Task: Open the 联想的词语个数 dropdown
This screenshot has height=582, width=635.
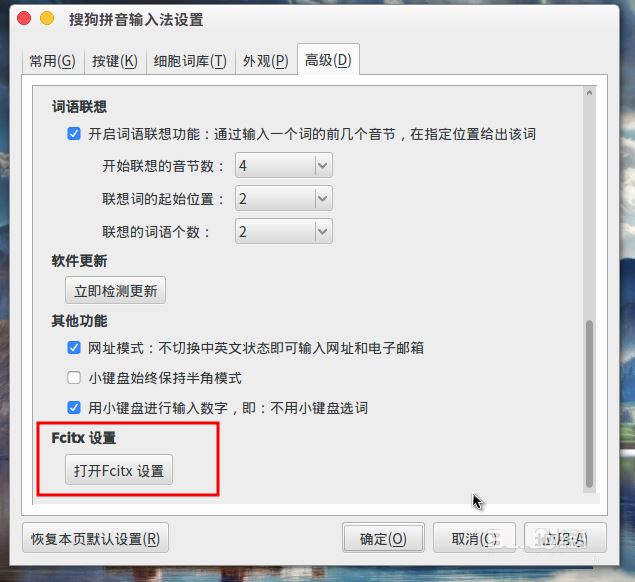Action: tap(283, 231)
